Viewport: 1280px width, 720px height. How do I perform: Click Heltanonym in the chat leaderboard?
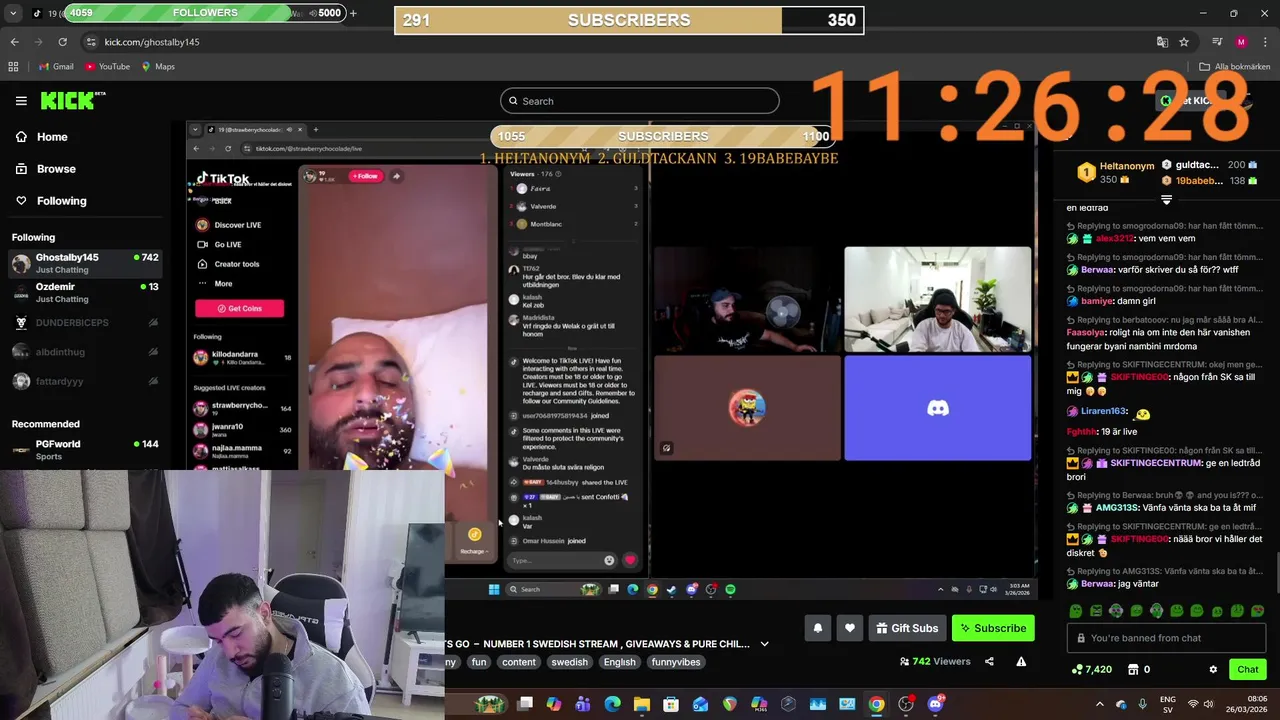pyautogui.click(x=1127, y=166)
